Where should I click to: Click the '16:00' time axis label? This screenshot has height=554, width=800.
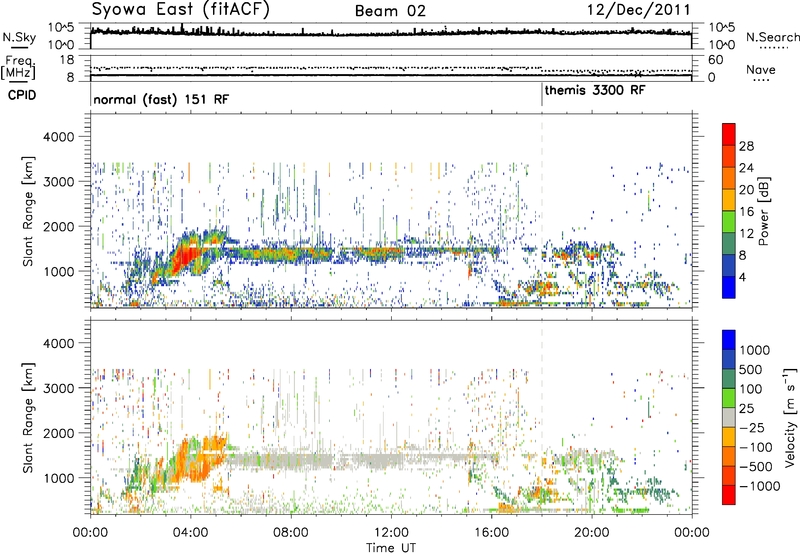pos(491,533)
